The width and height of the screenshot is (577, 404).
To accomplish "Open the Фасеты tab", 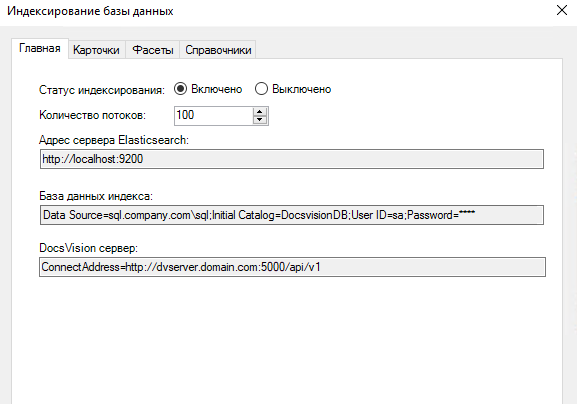I will 153,50.
